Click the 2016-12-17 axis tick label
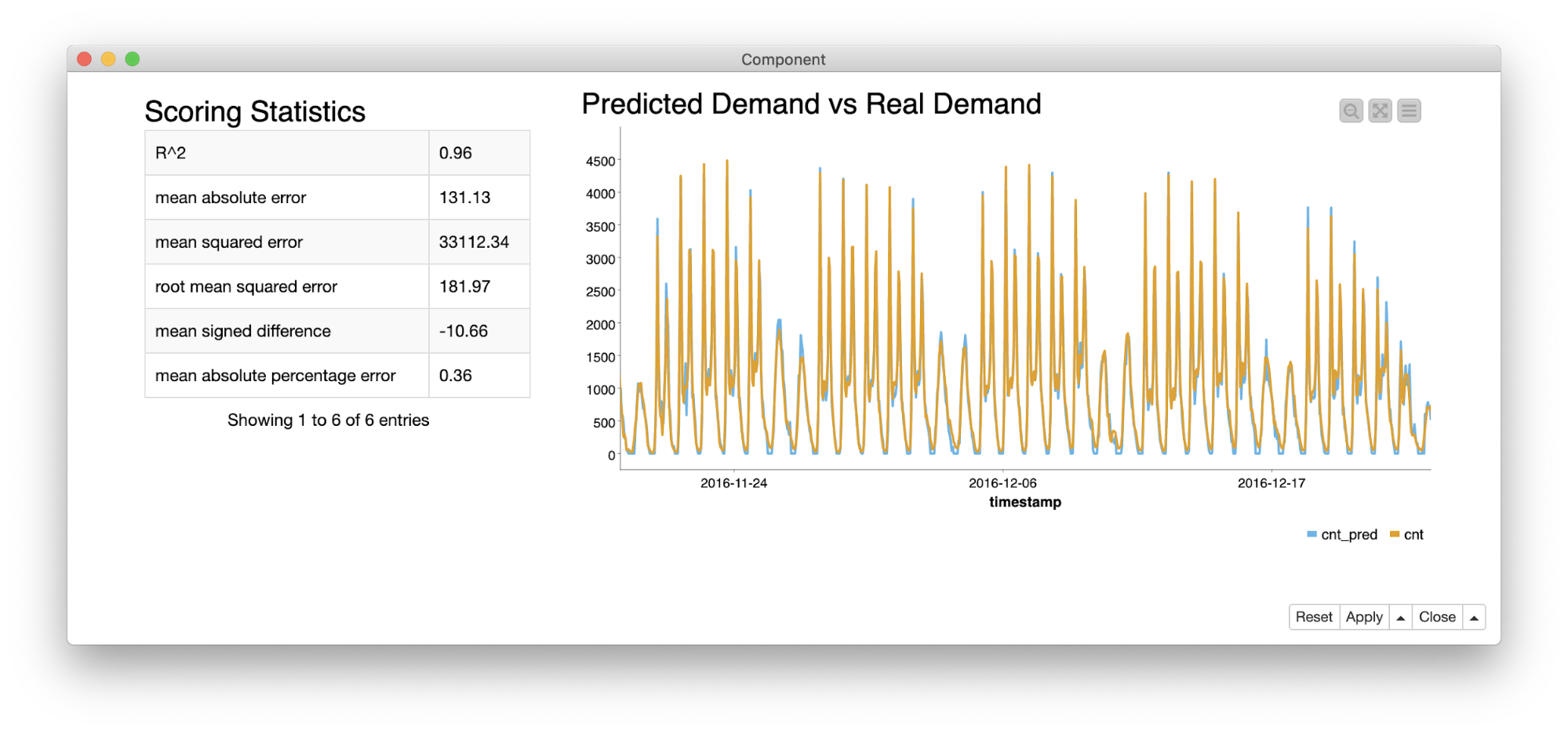 click(1271, 483)
